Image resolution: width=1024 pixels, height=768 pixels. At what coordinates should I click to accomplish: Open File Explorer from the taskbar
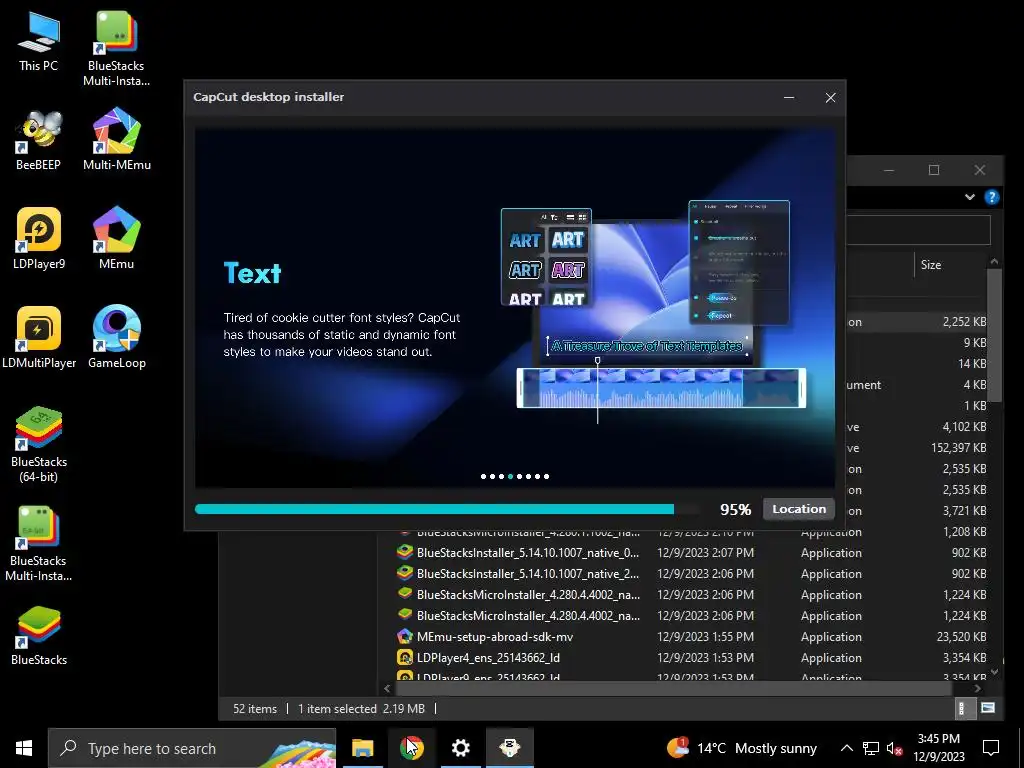(x=362, y=748)
